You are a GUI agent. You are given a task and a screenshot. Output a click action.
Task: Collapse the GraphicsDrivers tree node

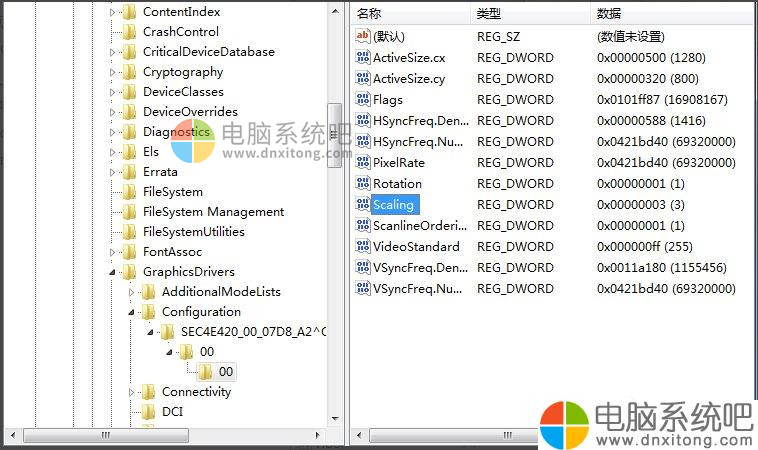tap(112, 272)
